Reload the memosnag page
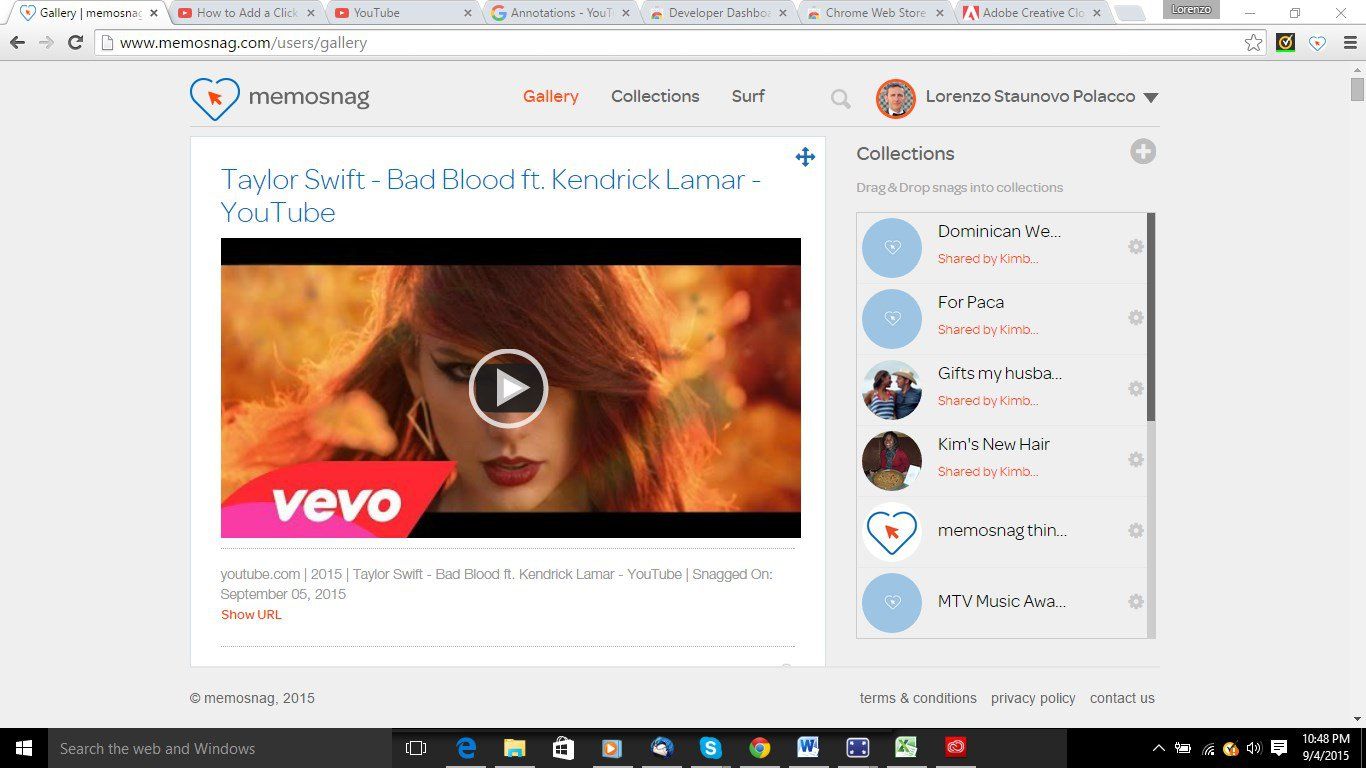The width and height of the screenshot is (1366, 768). coord(75,43)
